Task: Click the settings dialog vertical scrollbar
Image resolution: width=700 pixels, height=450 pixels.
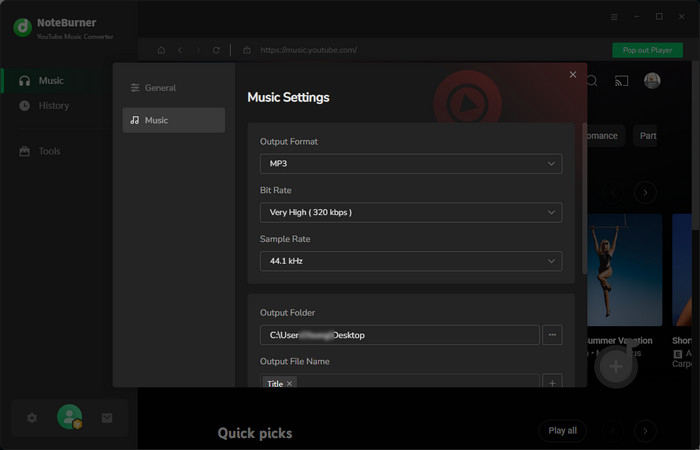Action: 584,200
